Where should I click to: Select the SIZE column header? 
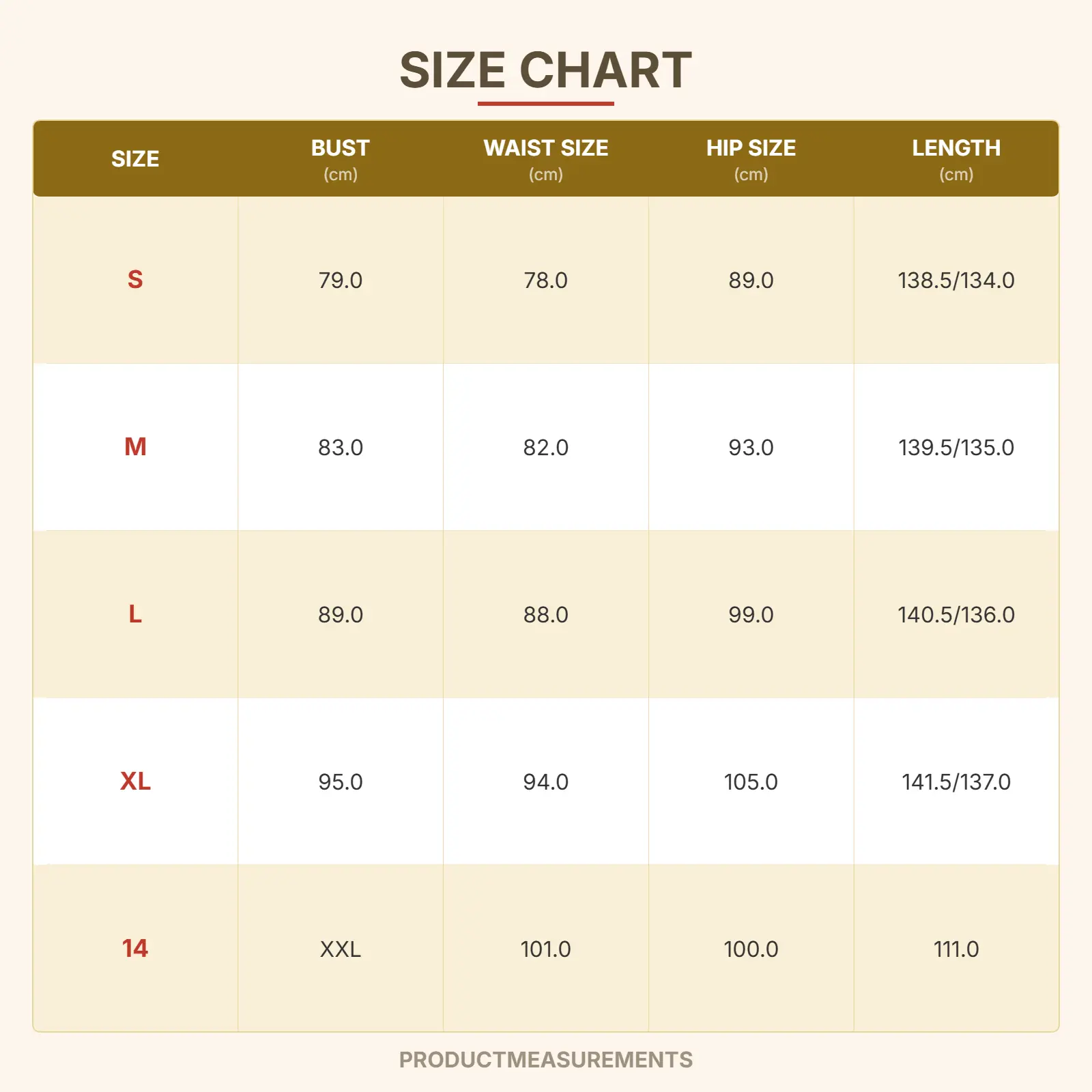pos(135,159)
